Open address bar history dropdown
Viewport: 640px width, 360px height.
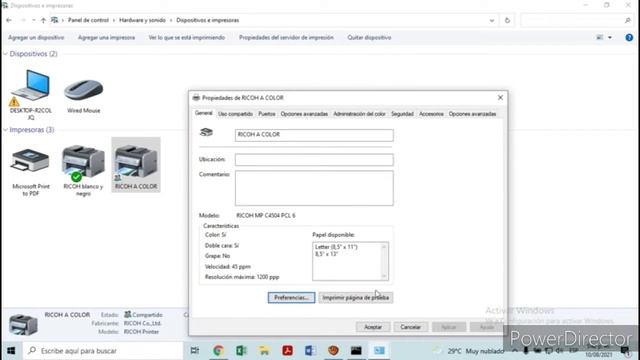pyautogui.click(x=492, y=20)
